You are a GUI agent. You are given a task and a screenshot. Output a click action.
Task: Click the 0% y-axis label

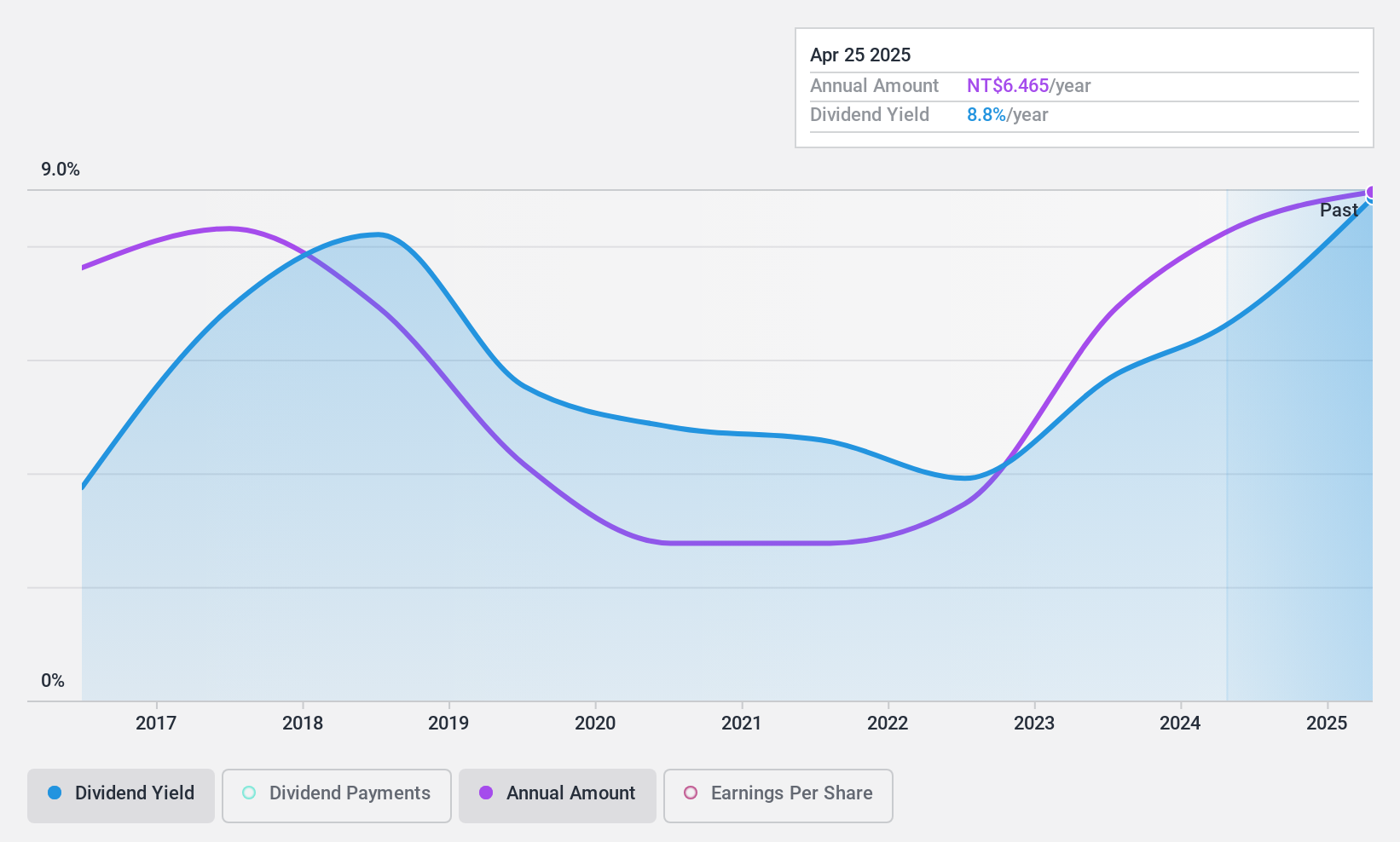click(x=53, y=680)
